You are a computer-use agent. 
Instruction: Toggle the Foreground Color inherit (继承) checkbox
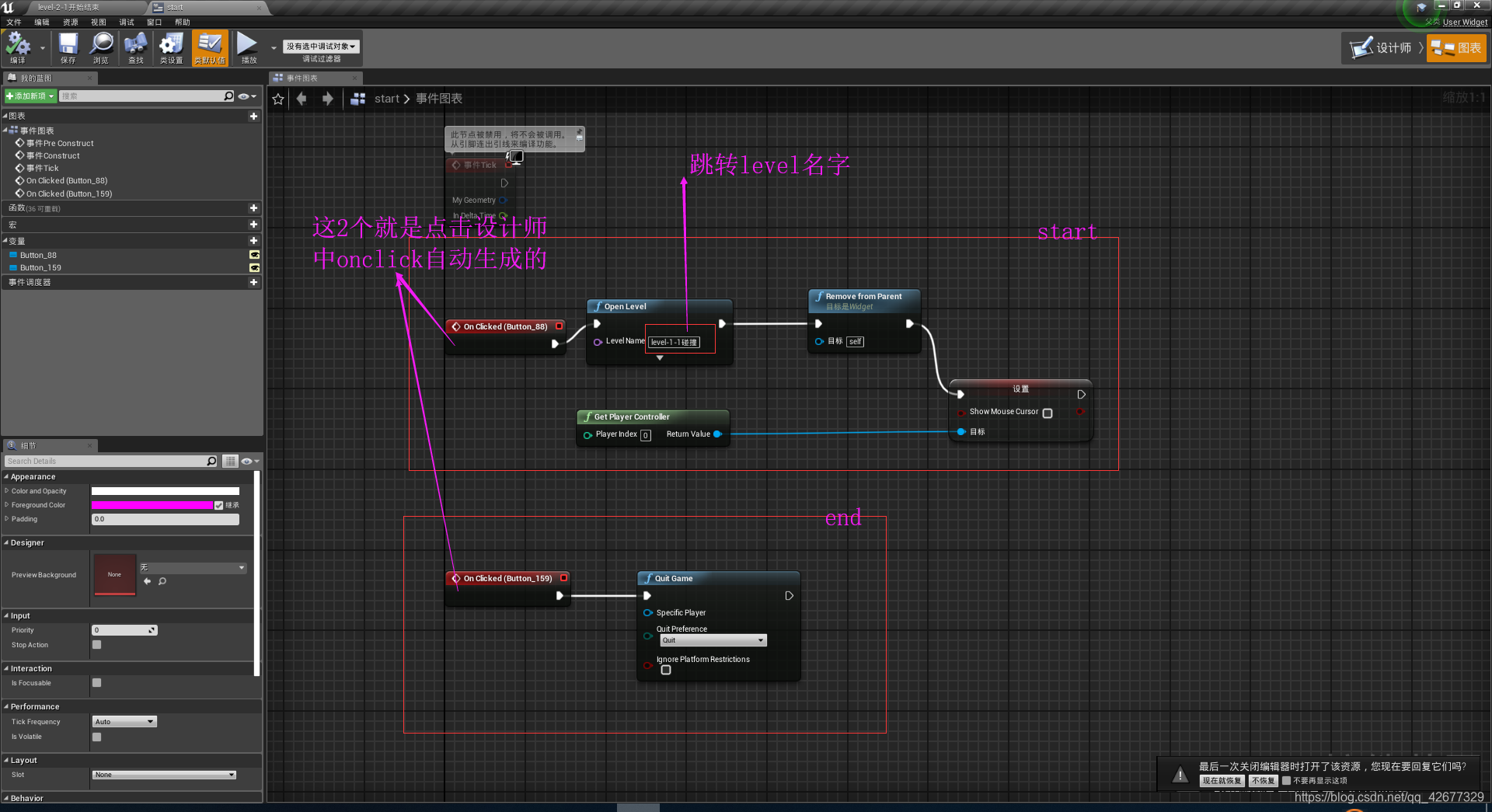point(218,505)
